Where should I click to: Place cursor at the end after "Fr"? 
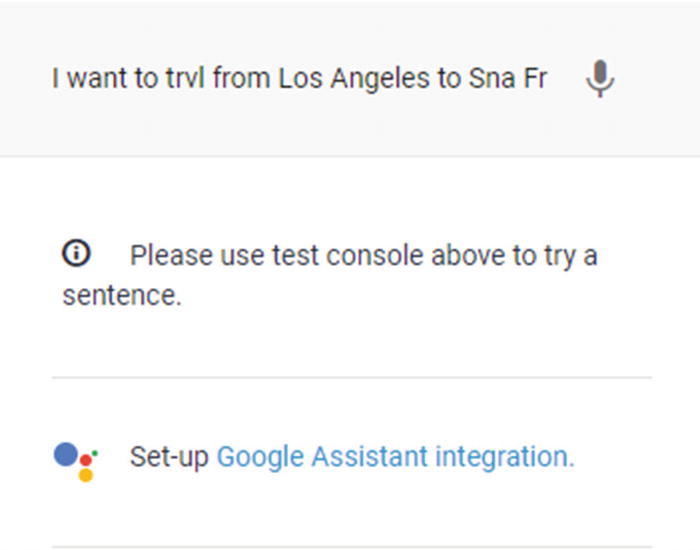[548, 79]
